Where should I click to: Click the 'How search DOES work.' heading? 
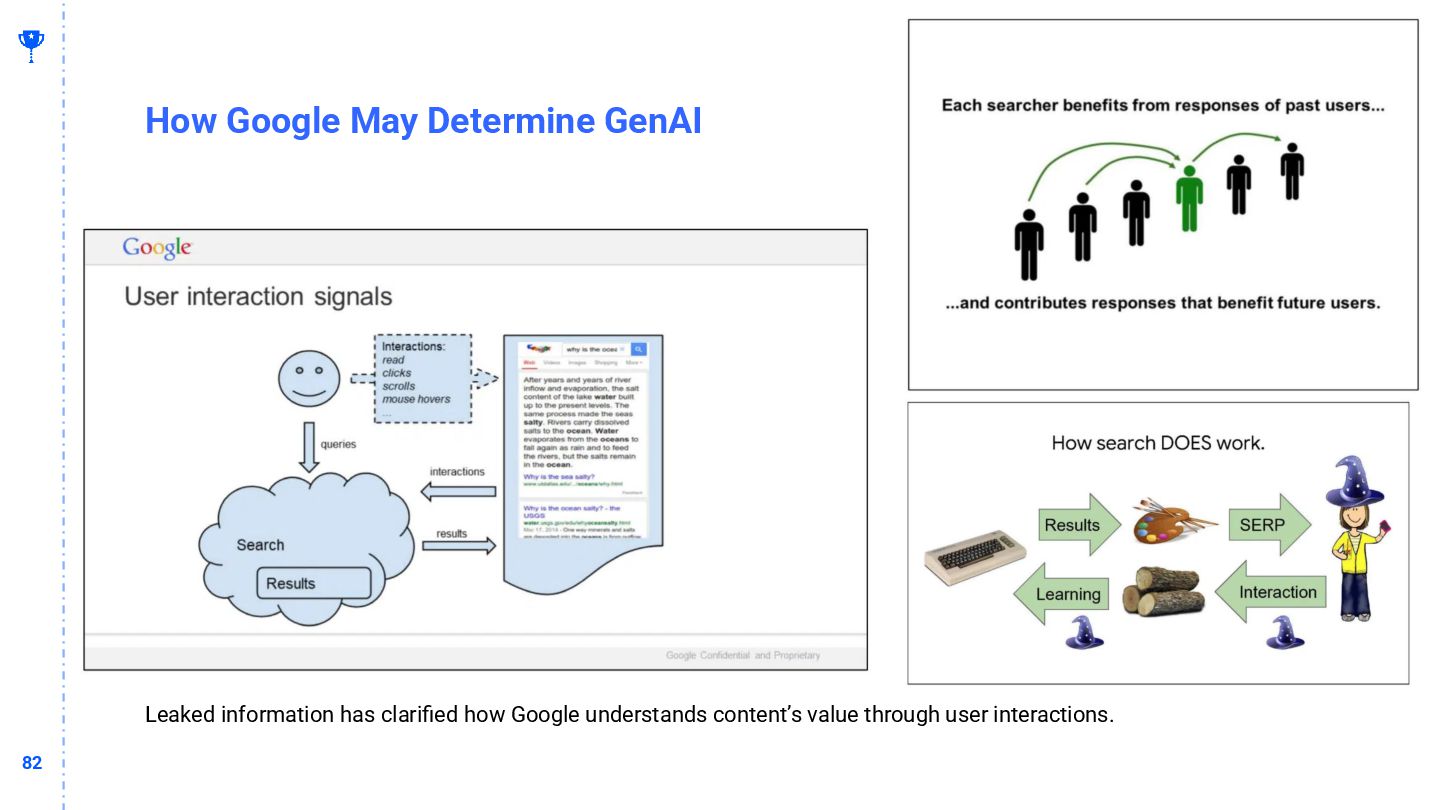1158,442
